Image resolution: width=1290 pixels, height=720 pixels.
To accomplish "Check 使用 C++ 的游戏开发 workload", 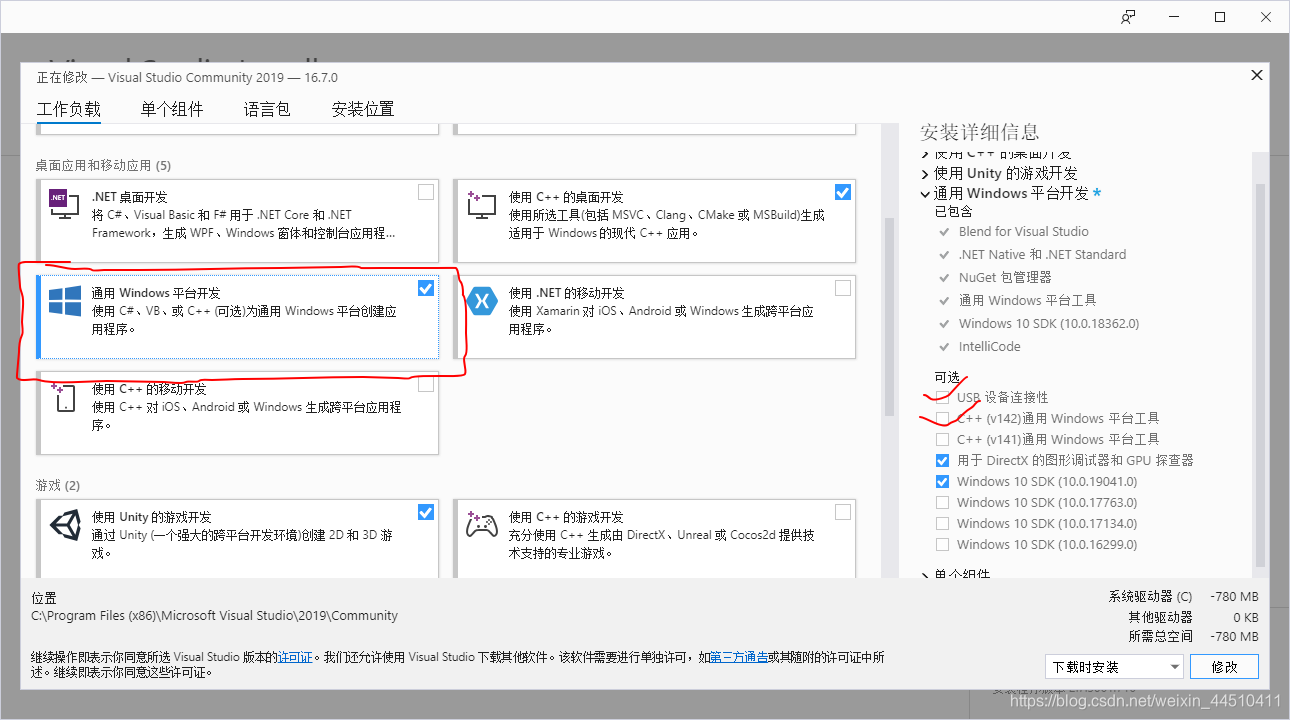I will tap(843, 512).
